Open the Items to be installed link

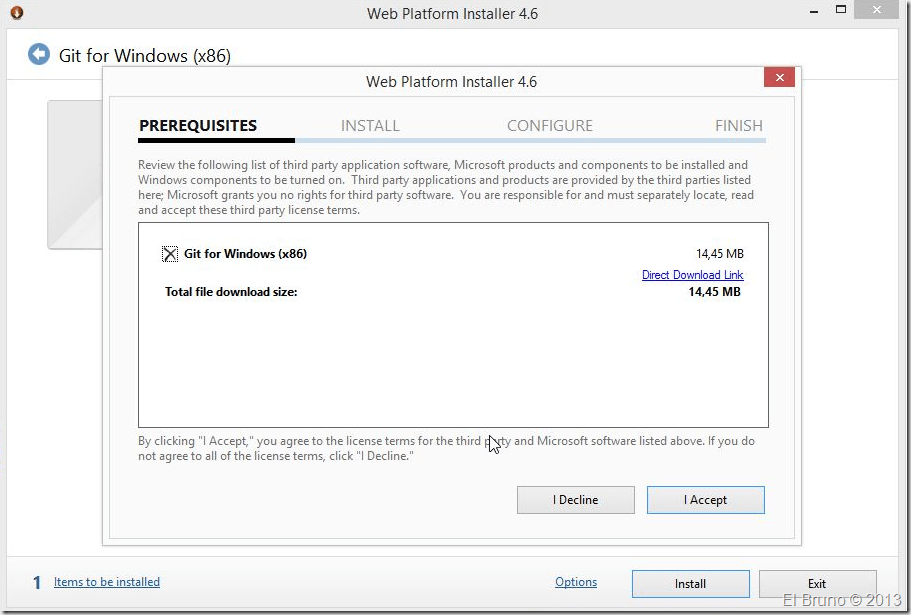pyautogui.click(x=107, y=582)
